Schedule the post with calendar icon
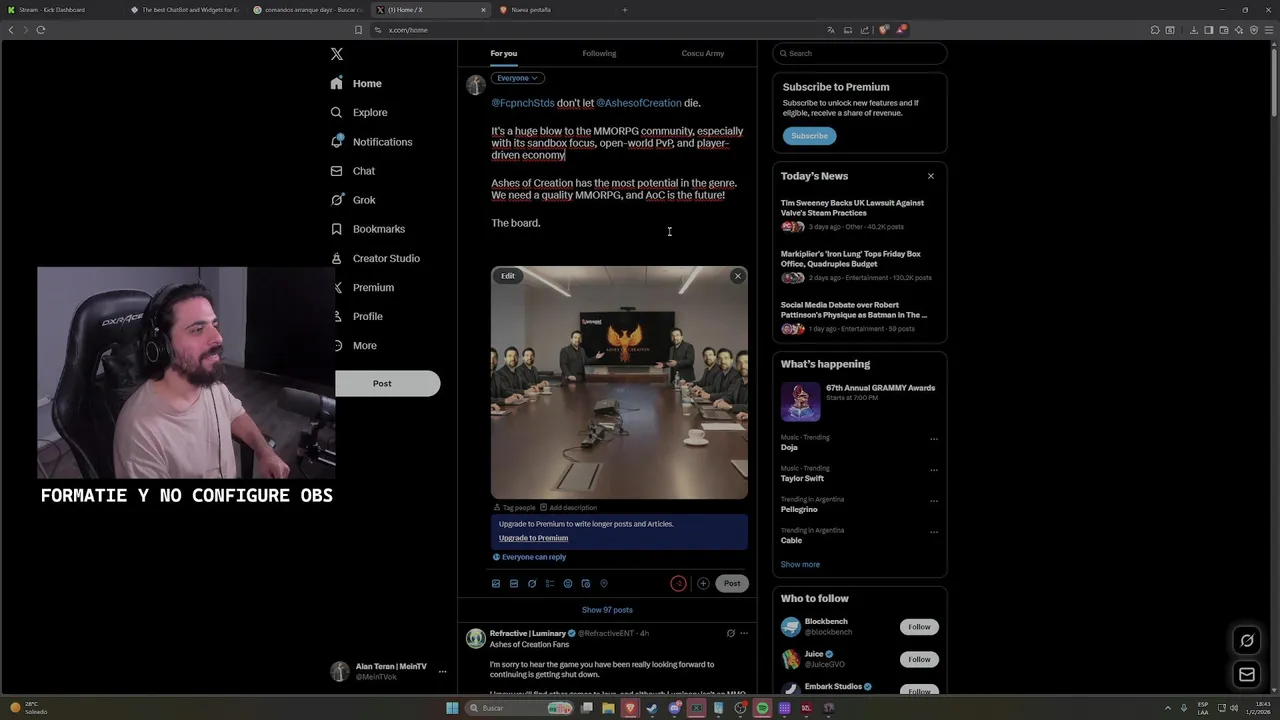Screen dimensions: 1280x720 click(586, 584)
